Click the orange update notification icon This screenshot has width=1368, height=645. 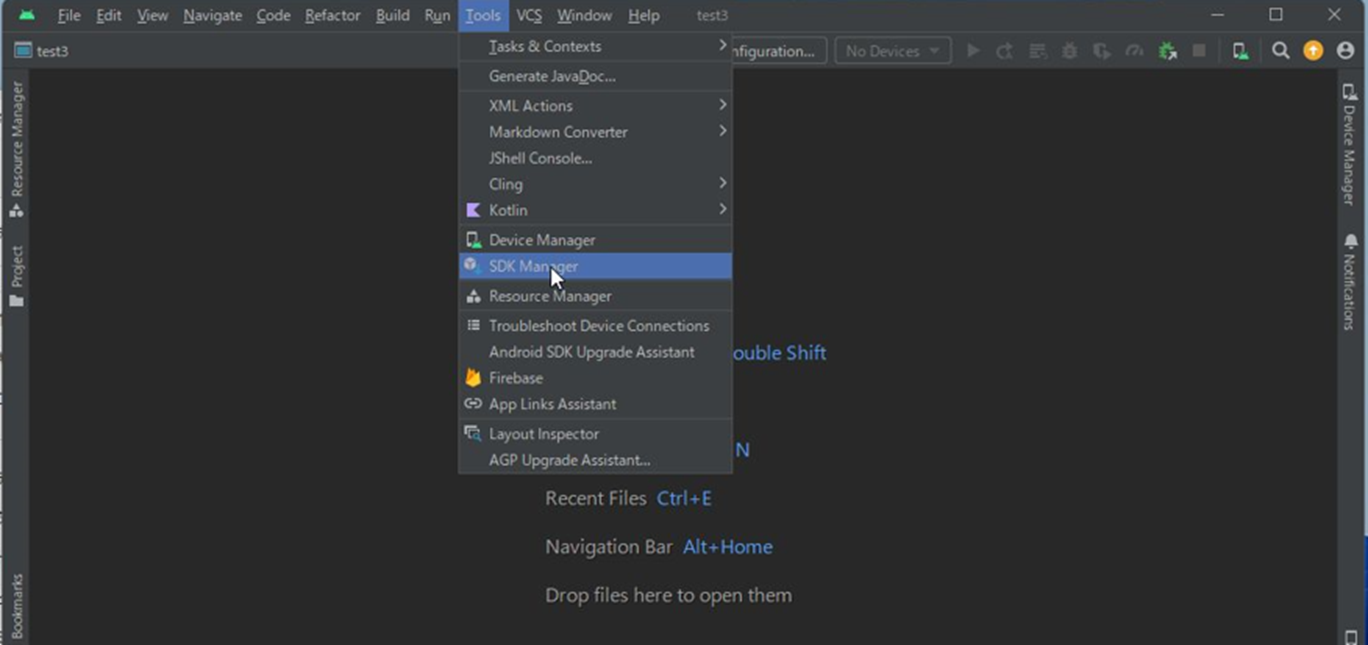pos(1313,50)
